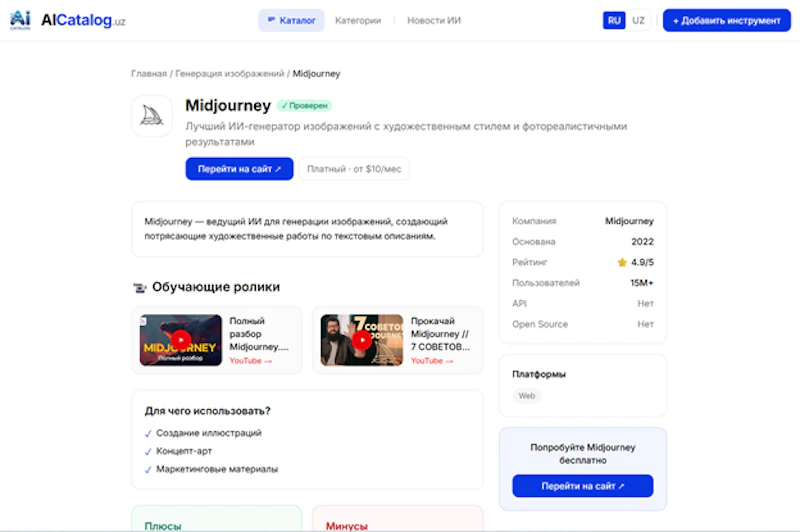Click the Midjourney page title
The width and height of the screenshot is (800, 532).
[x=228, y=105]
